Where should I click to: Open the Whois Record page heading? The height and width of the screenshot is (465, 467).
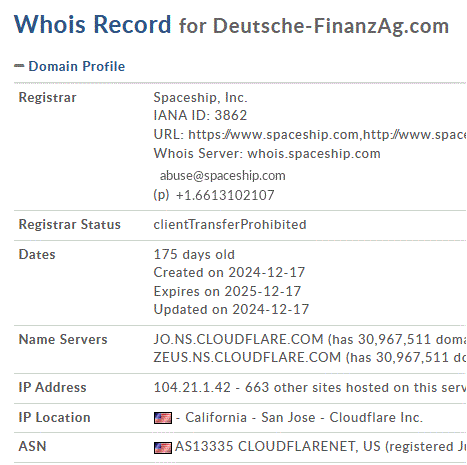click(92, 24)
